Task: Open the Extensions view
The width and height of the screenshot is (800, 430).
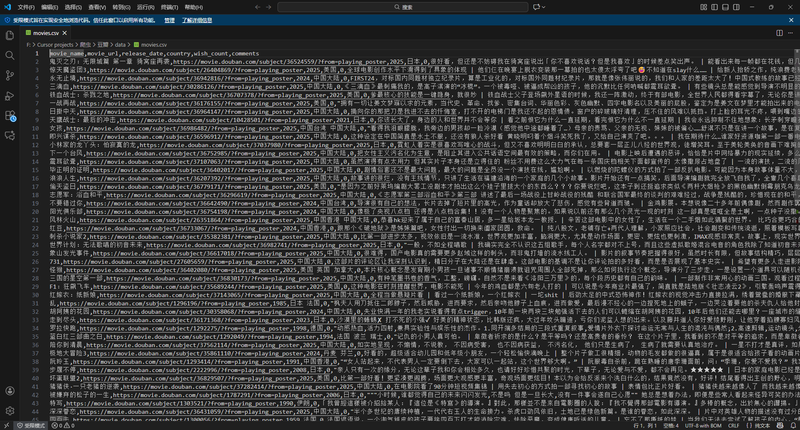Action: point(10,116)
